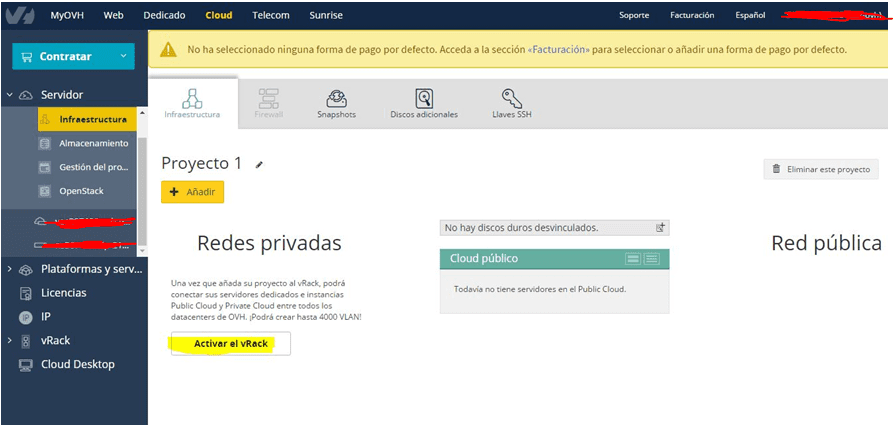Click the sidebar scrollbar up arrow
This screenshot has height=425, width=893.
(142, 113)
